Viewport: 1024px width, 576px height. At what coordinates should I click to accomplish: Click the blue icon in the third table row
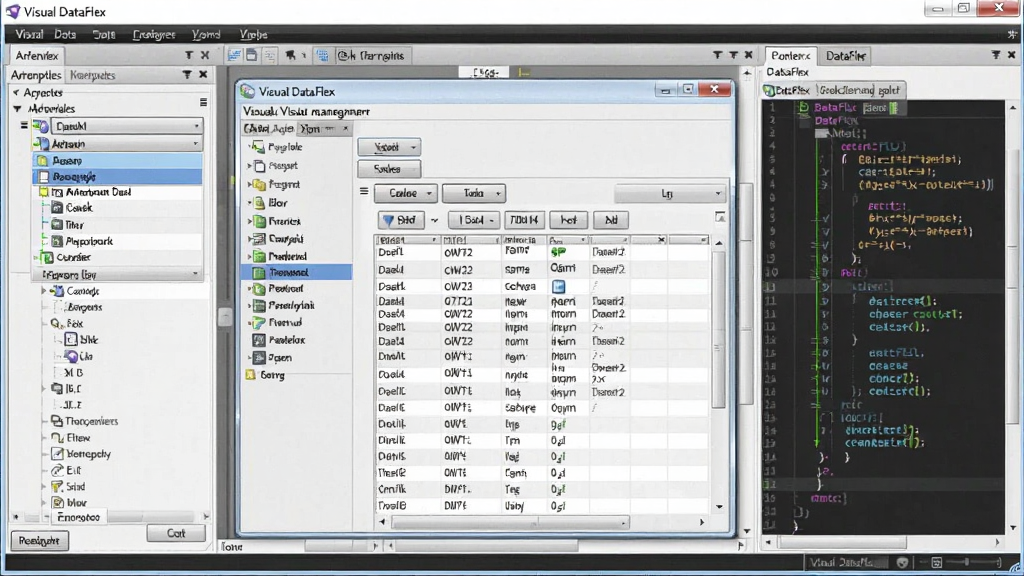point(558,287)
